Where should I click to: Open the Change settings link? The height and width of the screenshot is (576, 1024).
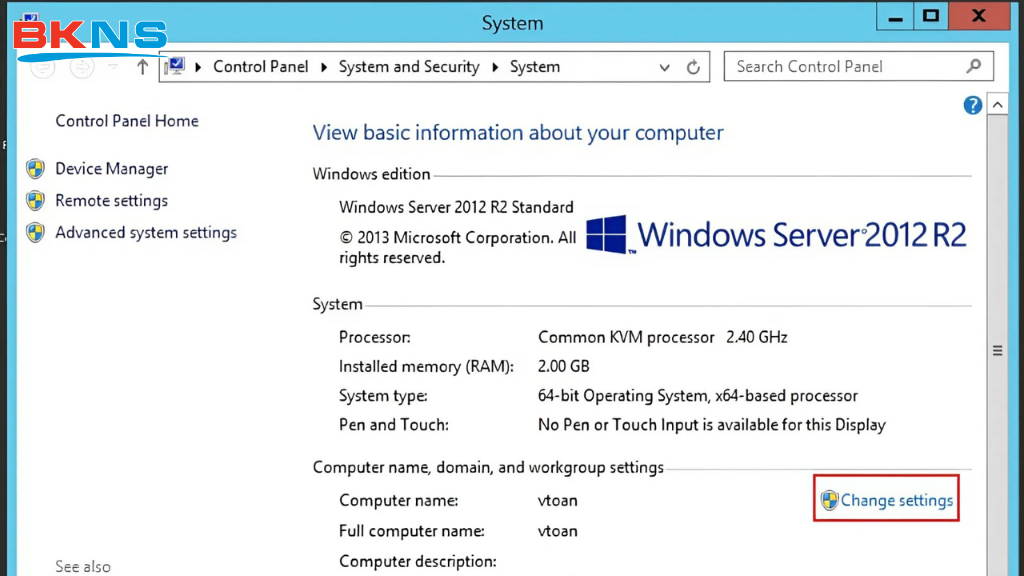tap(897, 501)
